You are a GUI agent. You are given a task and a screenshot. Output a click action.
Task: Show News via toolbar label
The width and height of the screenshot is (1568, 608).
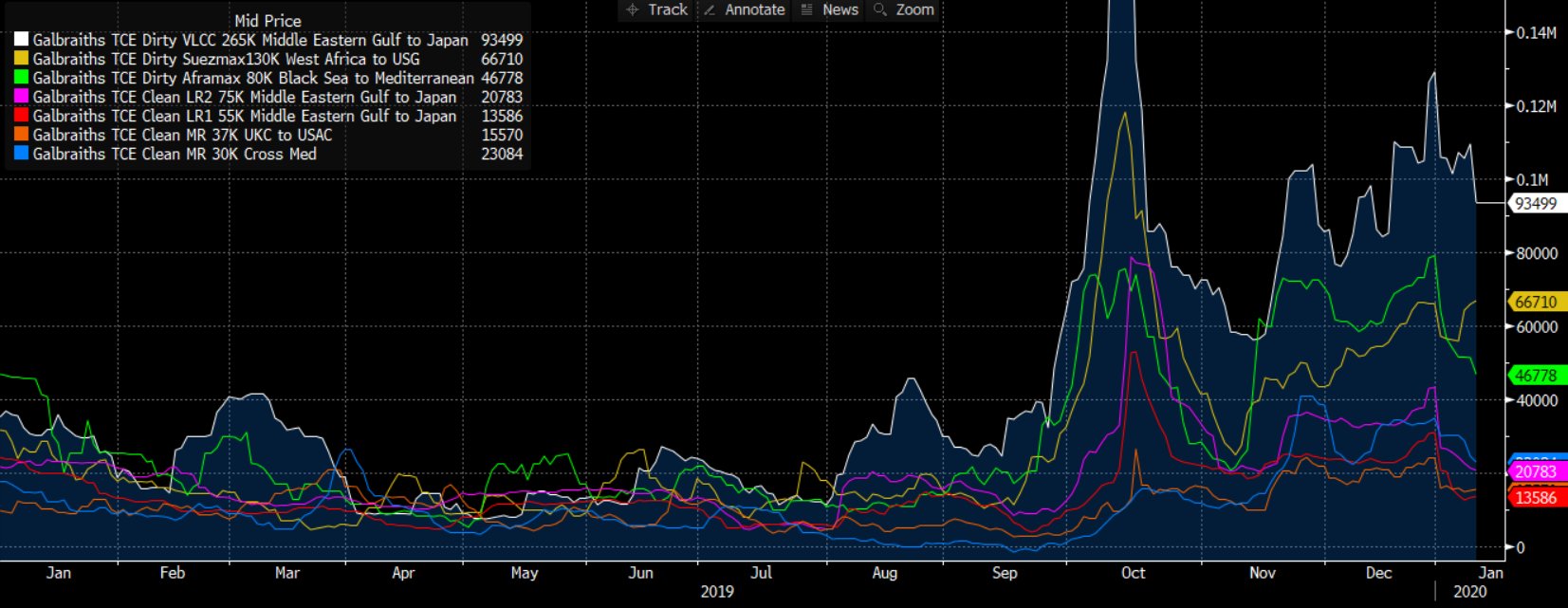(840, 9)
